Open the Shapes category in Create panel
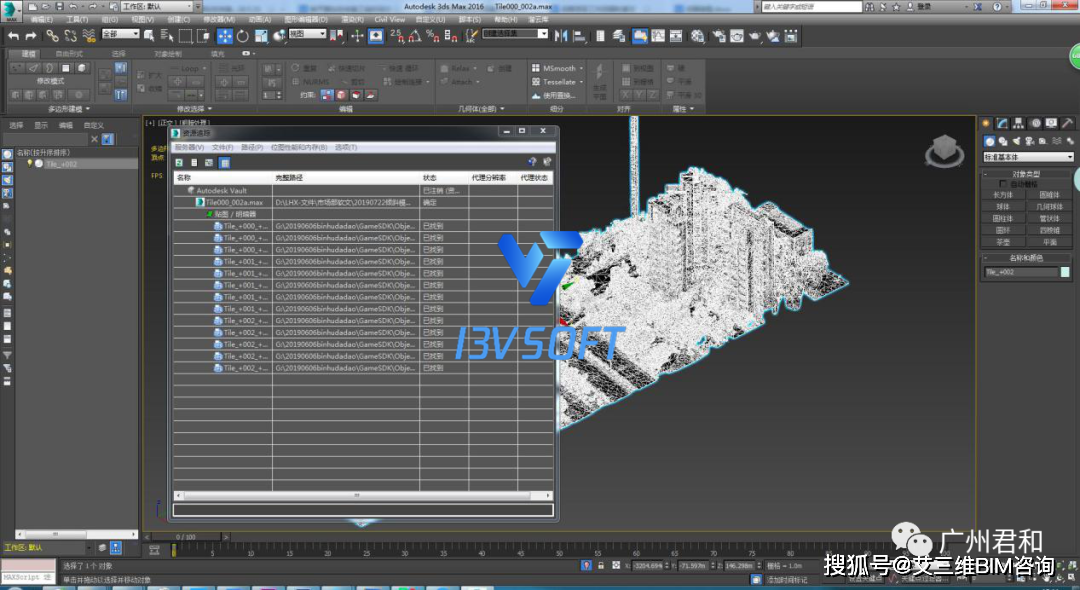 point(1003,142)
